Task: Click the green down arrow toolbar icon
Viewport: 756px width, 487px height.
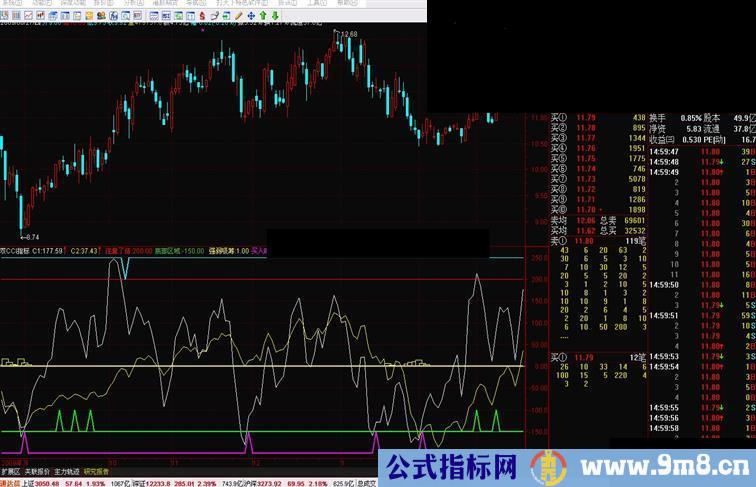Action: tap(275, 16)
